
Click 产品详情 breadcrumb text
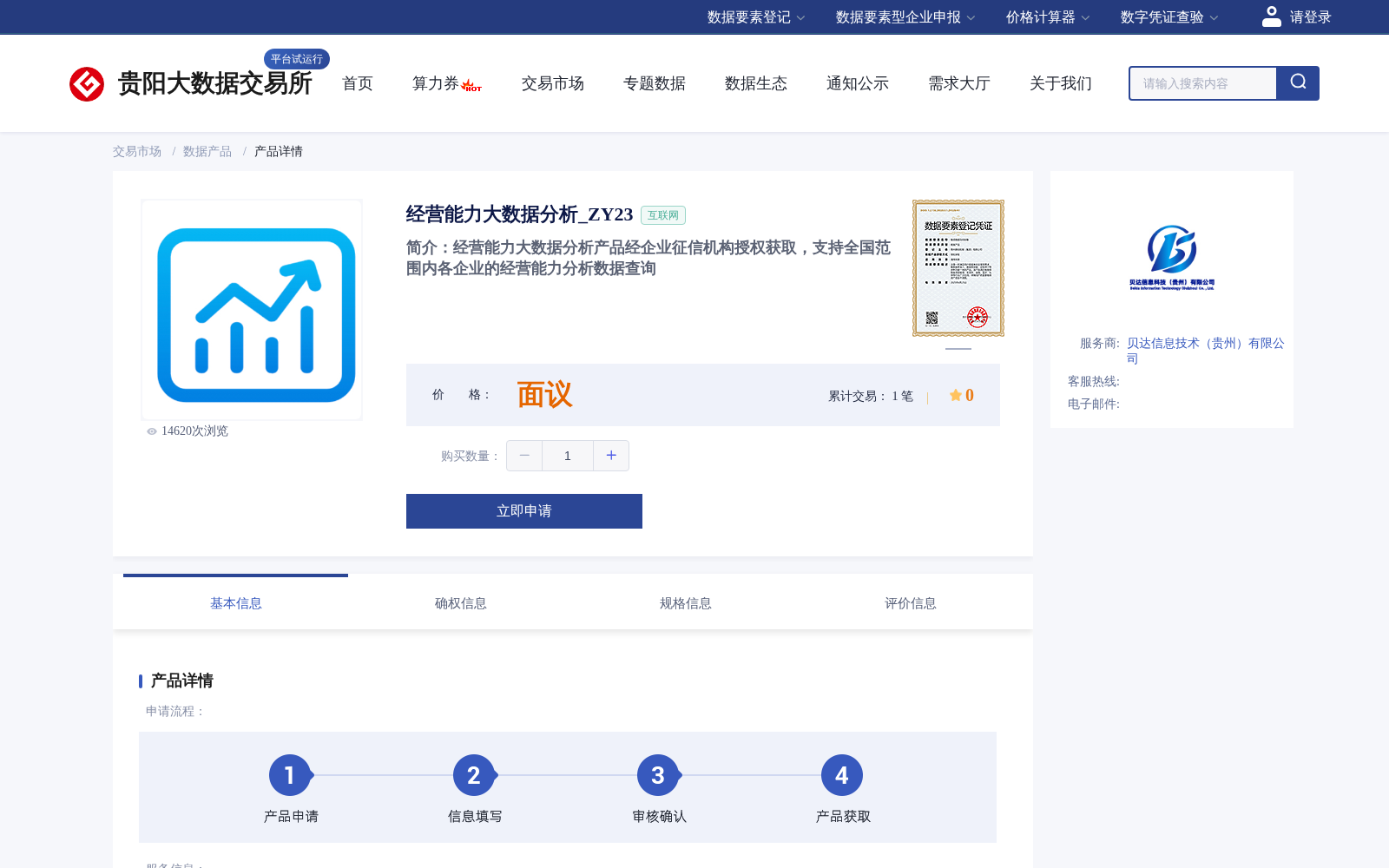279,151
